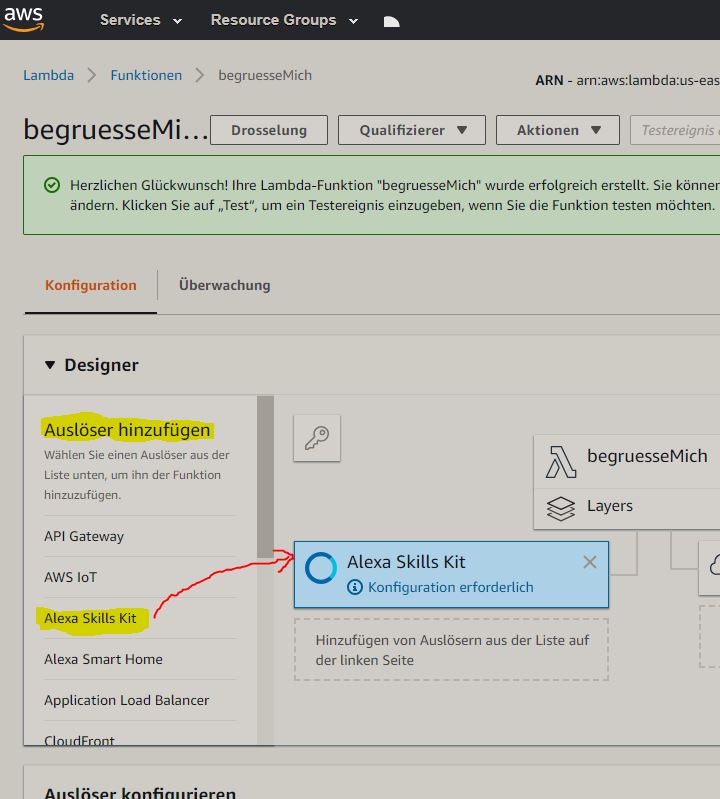
Task: Expand the Qualifizierer dropdown
Action: [412, 130]
